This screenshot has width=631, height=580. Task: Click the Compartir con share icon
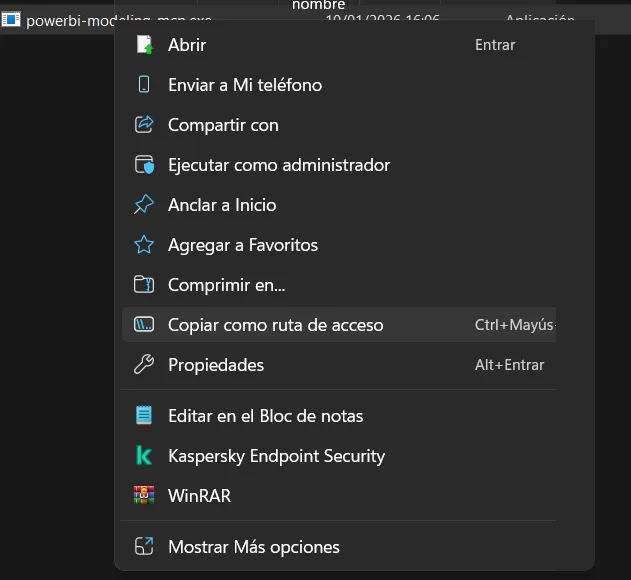[144, 125]
